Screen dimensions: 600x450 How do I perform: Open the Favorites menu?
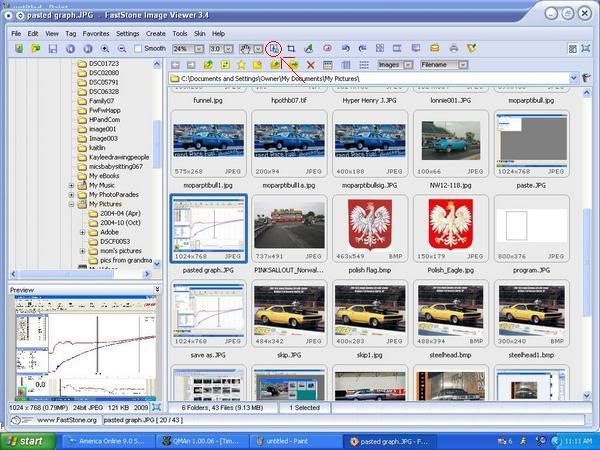pos(96,34)
